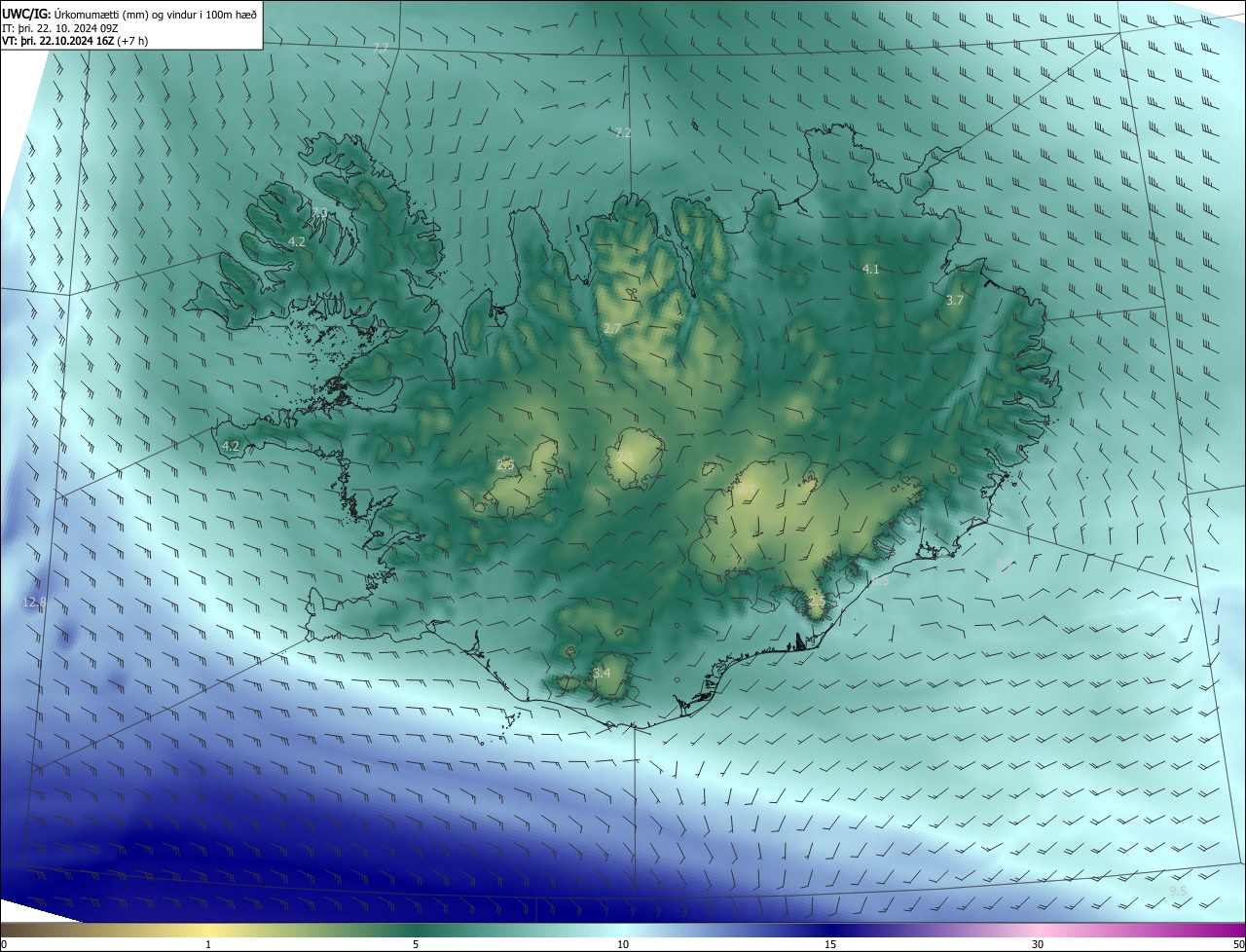
Task: Click the value 7.7 near the top of the map
Action: click(x=381, y=48)
